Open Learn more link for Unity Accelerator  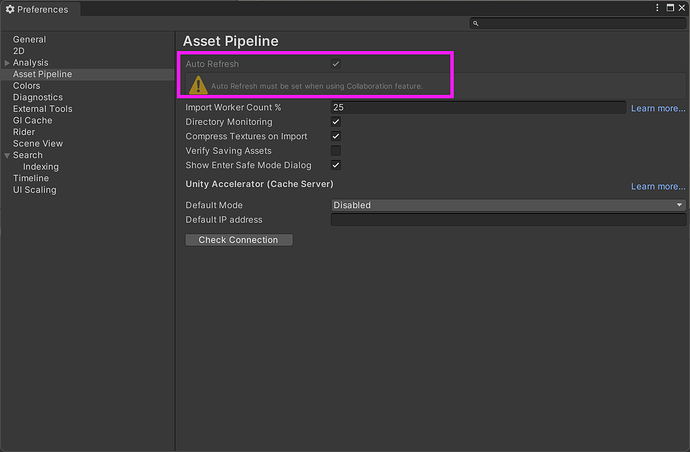657,186
